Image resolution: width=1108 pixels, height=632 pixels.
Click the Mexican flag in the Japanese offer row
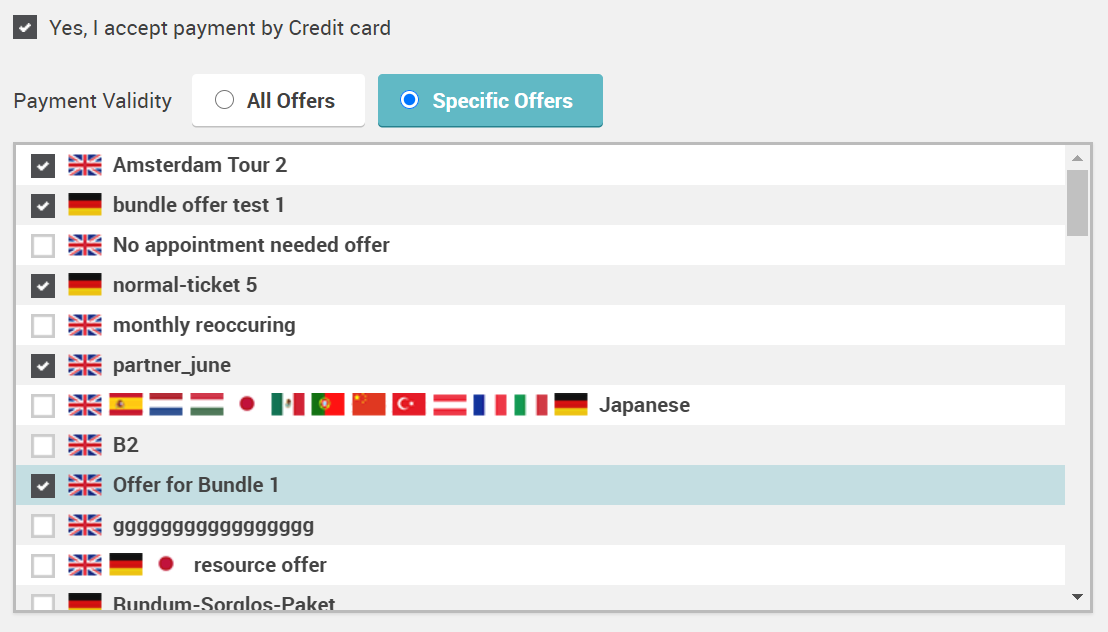pos(288,405)
